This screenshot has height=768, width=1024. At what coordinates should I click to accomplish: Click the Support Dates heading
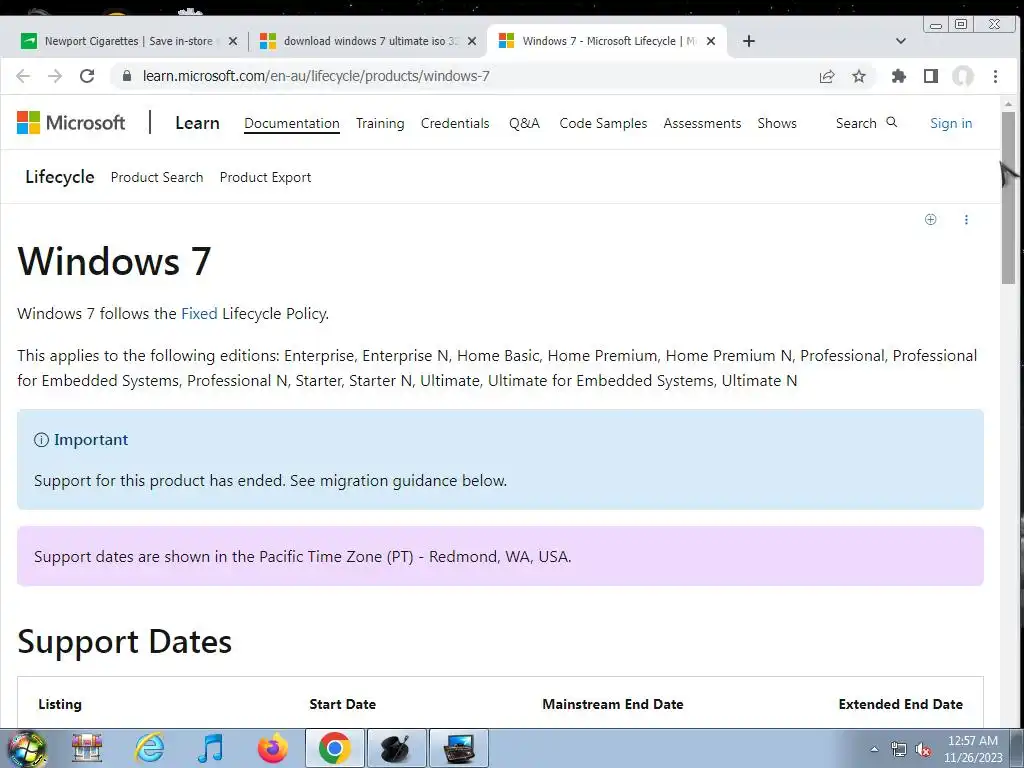(125, 642)
